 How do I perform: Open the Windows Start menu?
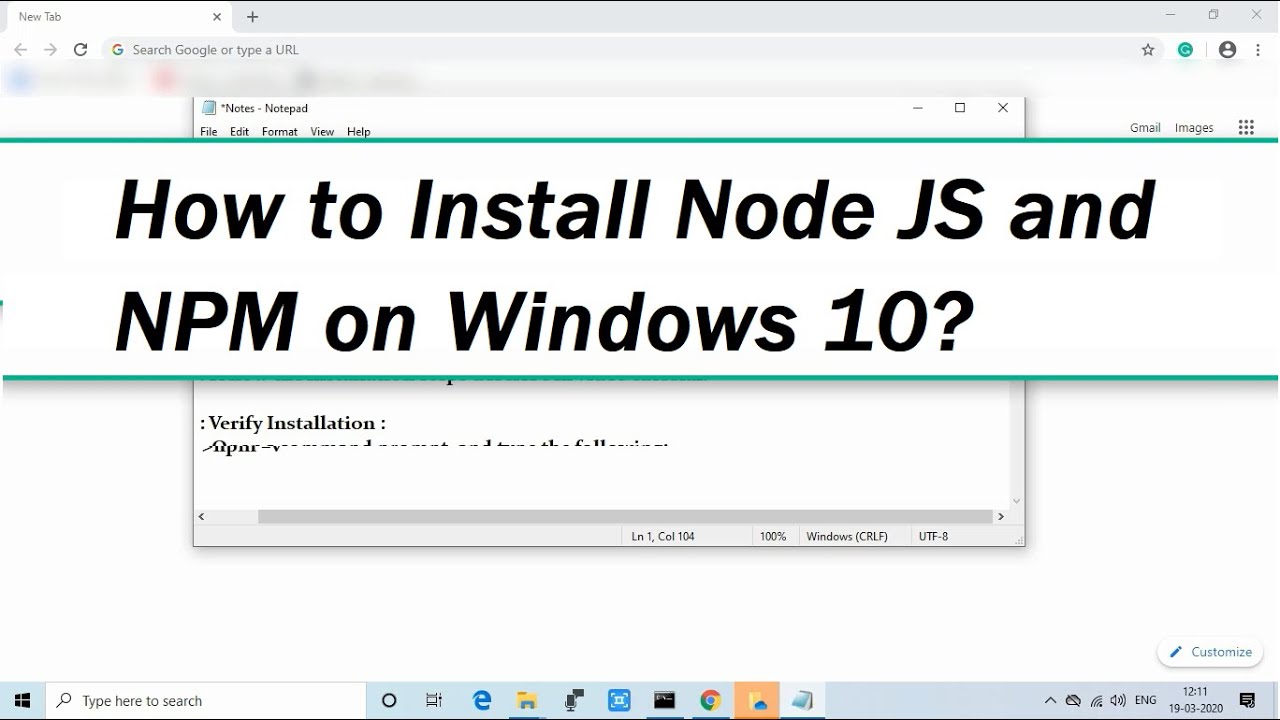coord(23,701)
